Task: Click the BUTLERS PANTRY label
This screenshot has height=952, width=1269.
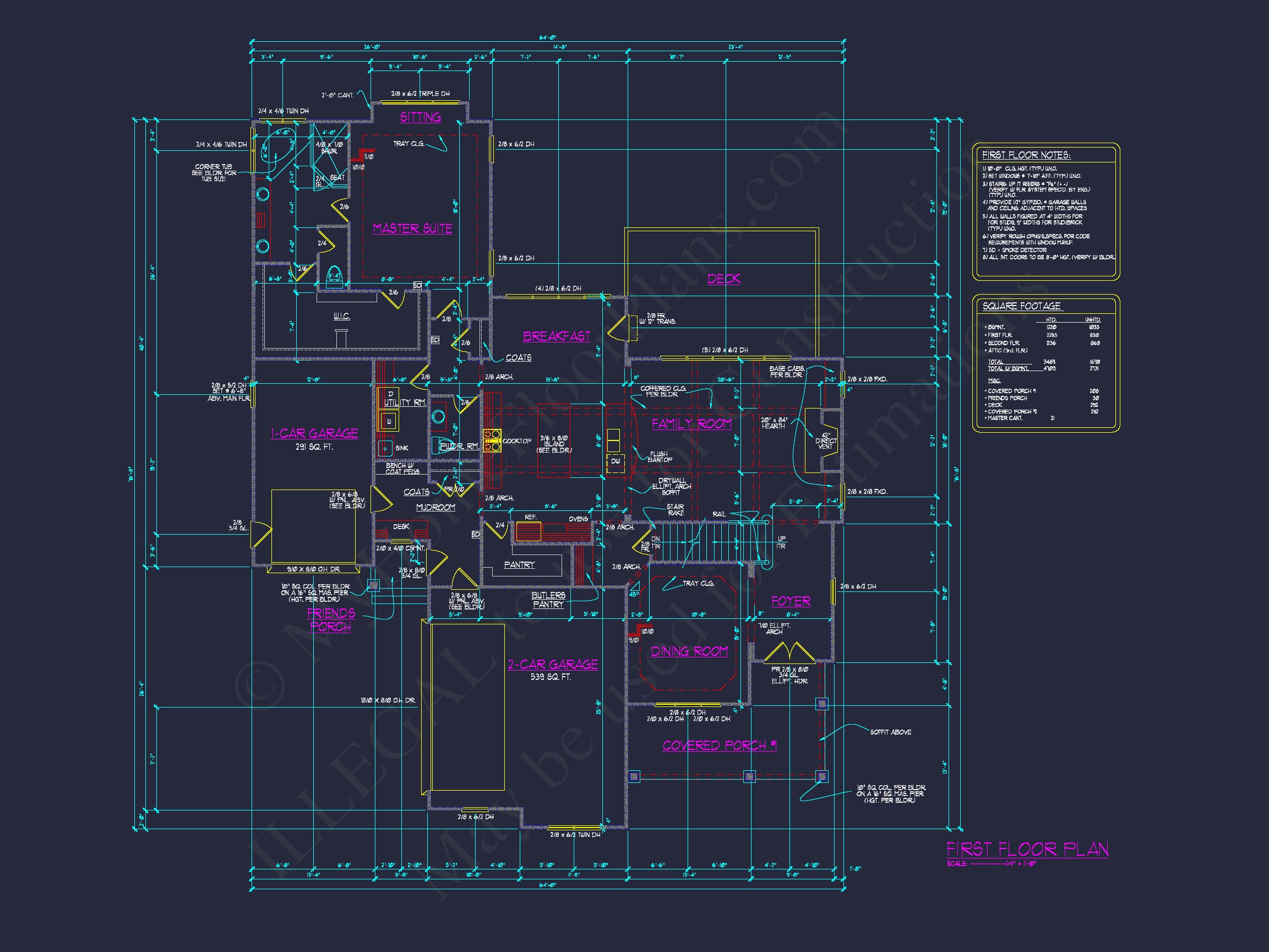Action: [x=548, y=600]
